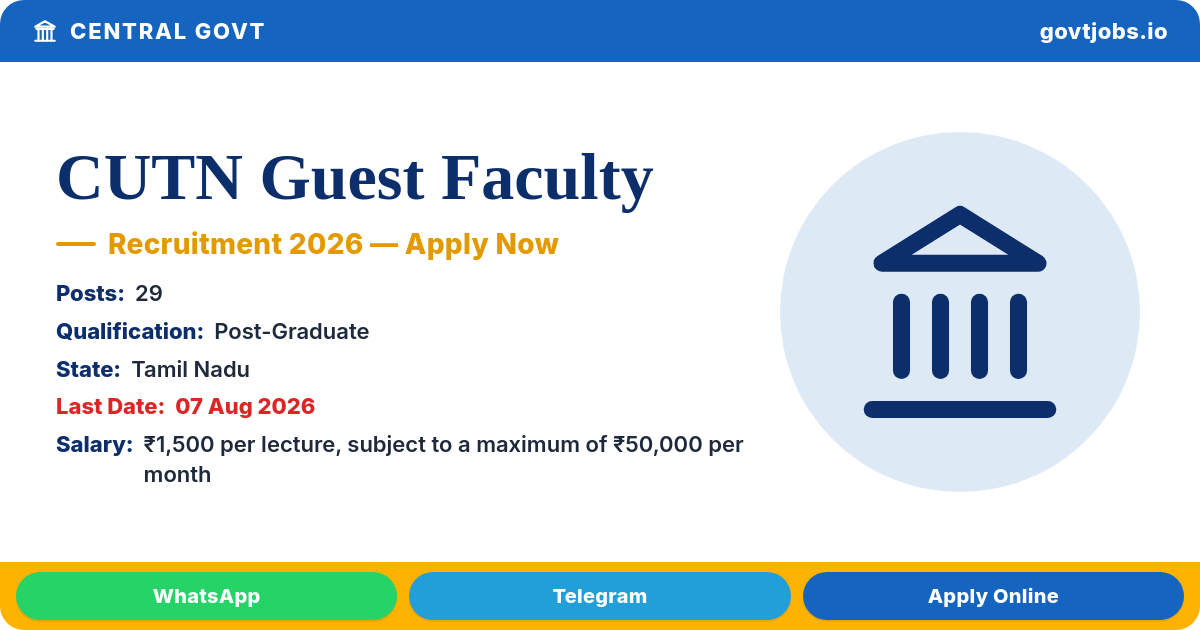
Task: Click the base bar of the building icon
Action: pyautogui.click(x=960, y=409)
